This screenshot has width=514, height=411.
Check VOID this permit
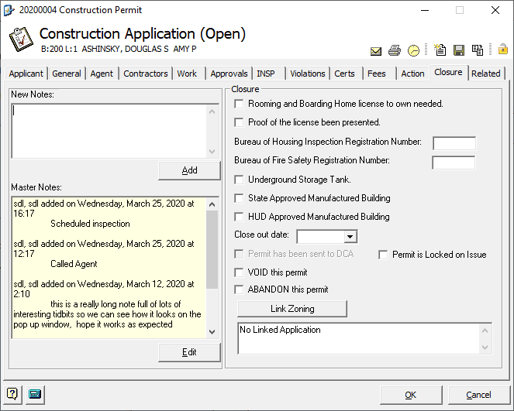click(x=239, y=272)
